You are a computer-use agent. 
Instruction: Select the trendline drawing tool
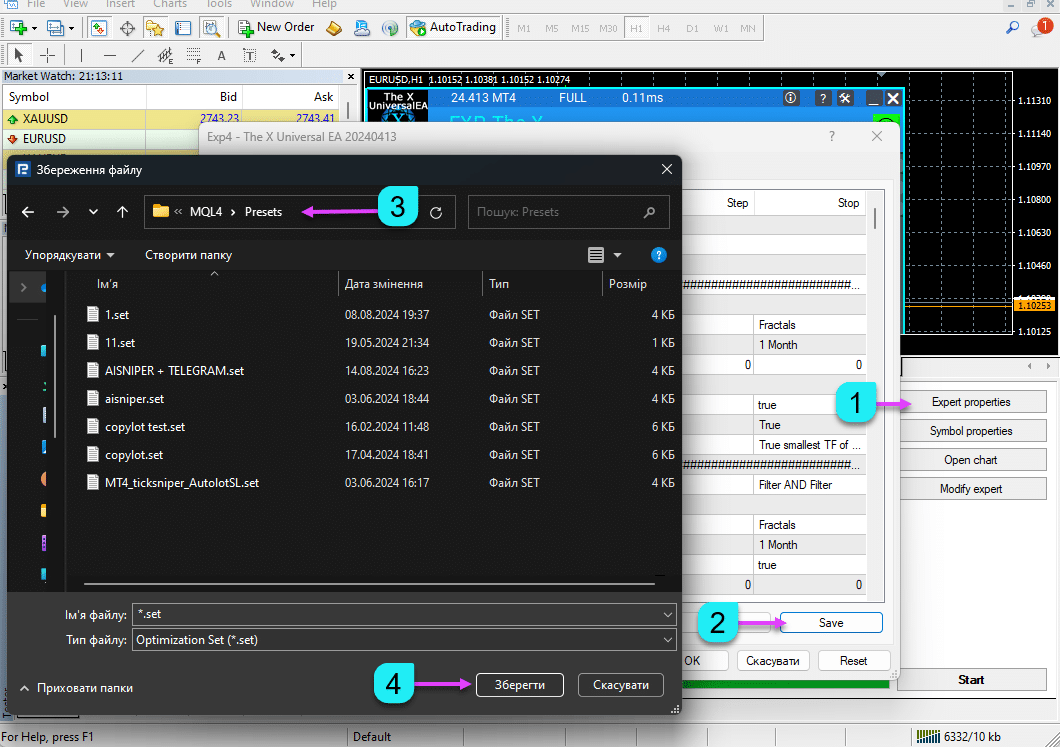click(138, 55)
